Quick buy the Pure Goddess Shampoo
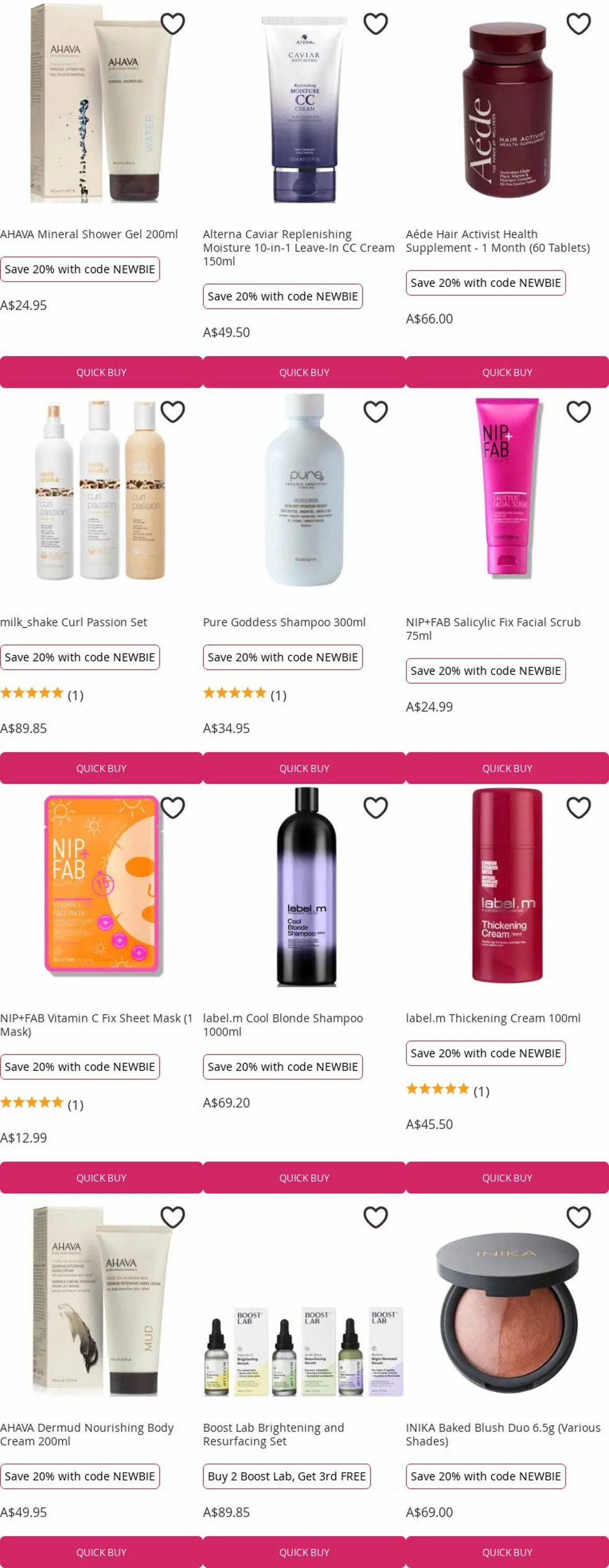The image size is (609, 1568). click(304, 768)
